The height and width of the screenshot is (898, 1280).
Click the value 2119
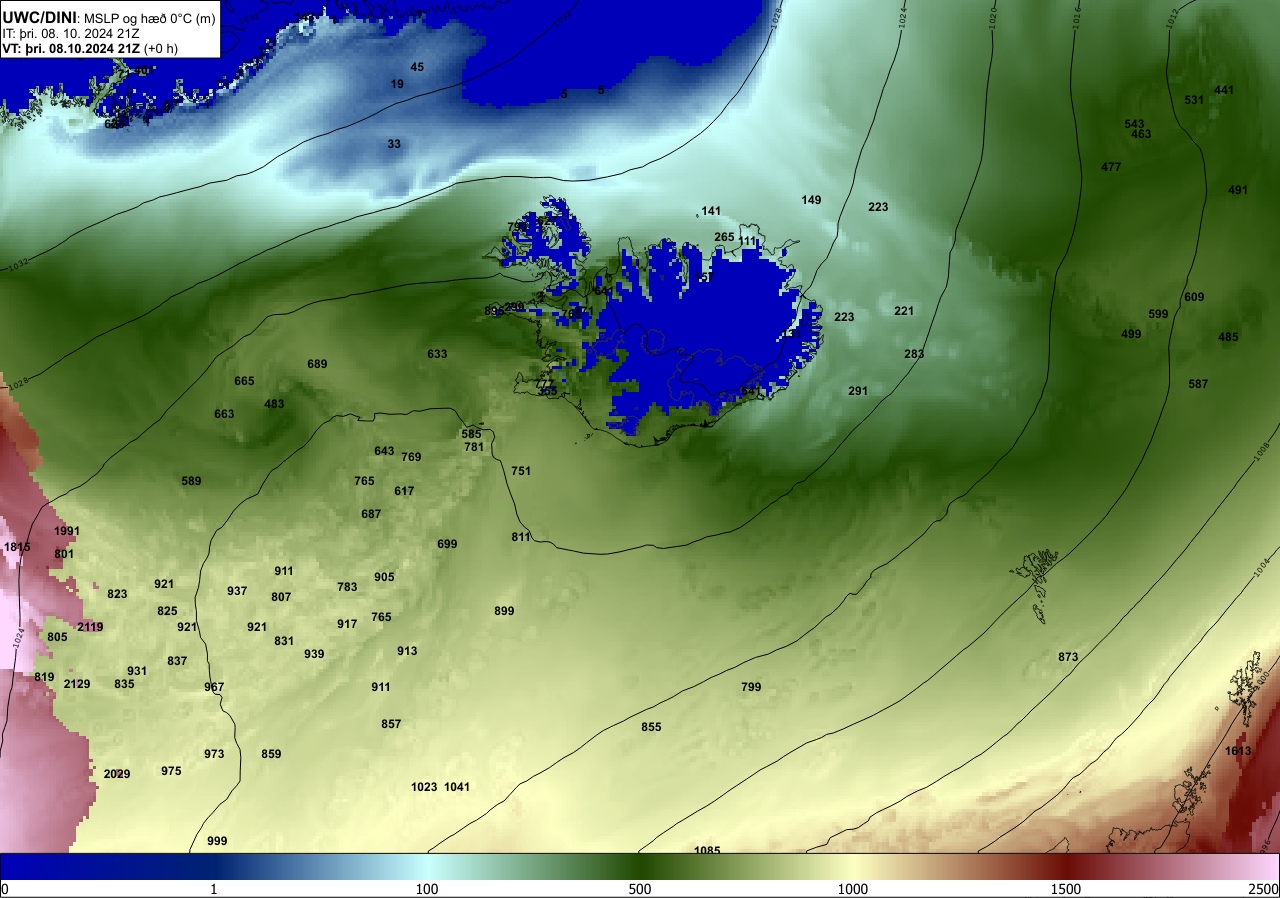click(x=90, y=627)
